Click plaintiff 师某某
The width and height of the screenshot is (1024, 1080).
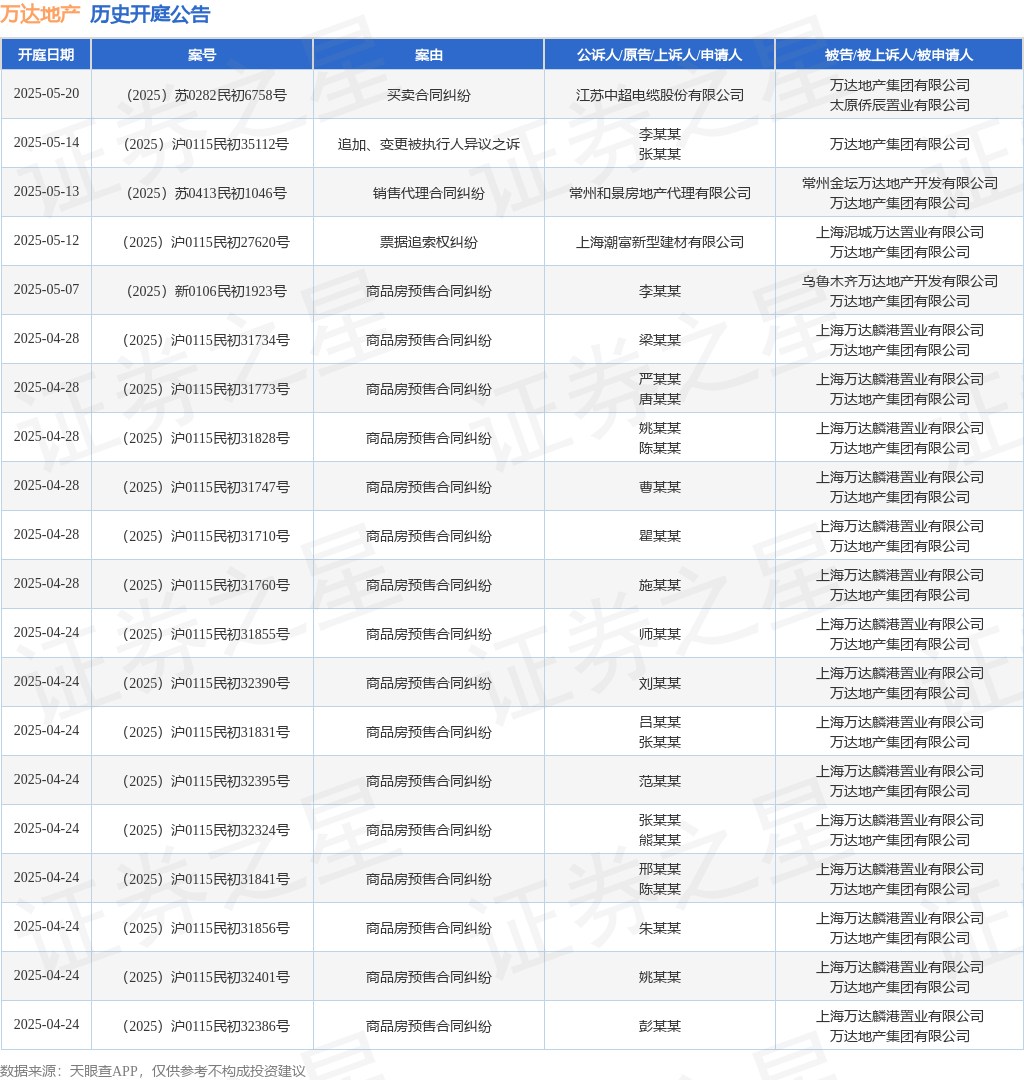pyautogui.click(x=660, y=634)
